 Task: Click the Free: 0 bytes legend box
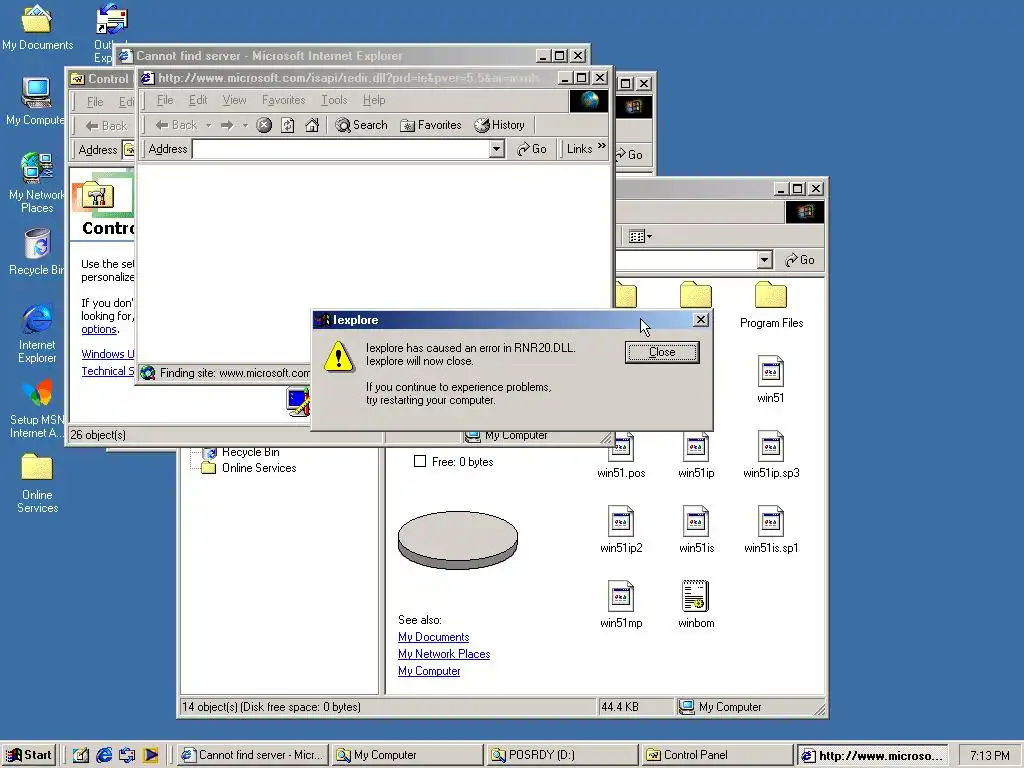tap(420, 461)
